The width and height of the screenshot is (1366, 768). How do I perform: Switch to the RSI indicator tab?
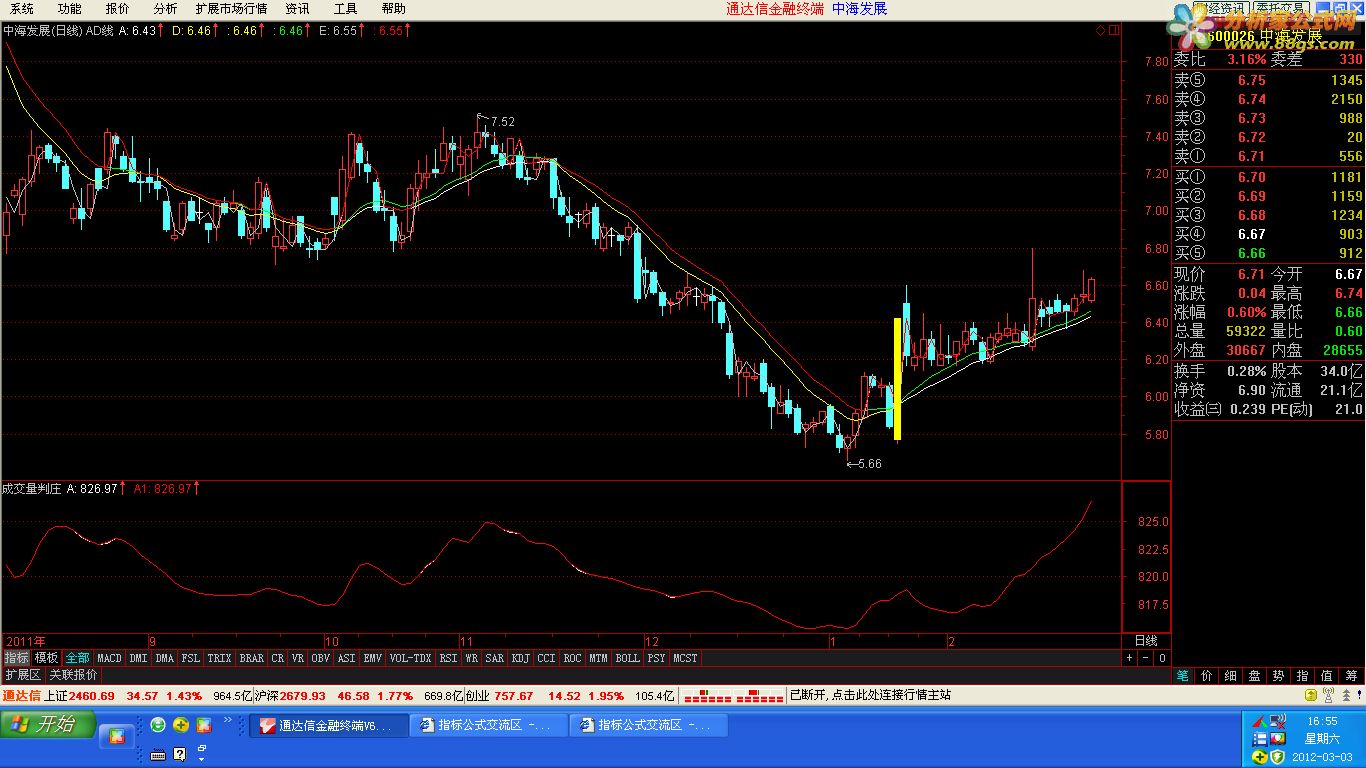tap(448, 658)
